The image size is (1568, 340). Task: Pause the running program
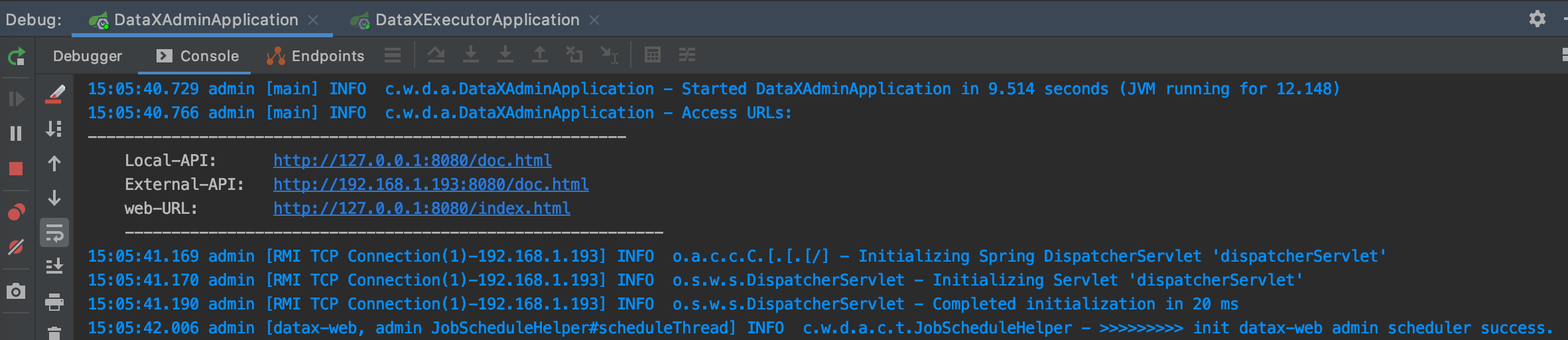[x=17, y=133]
